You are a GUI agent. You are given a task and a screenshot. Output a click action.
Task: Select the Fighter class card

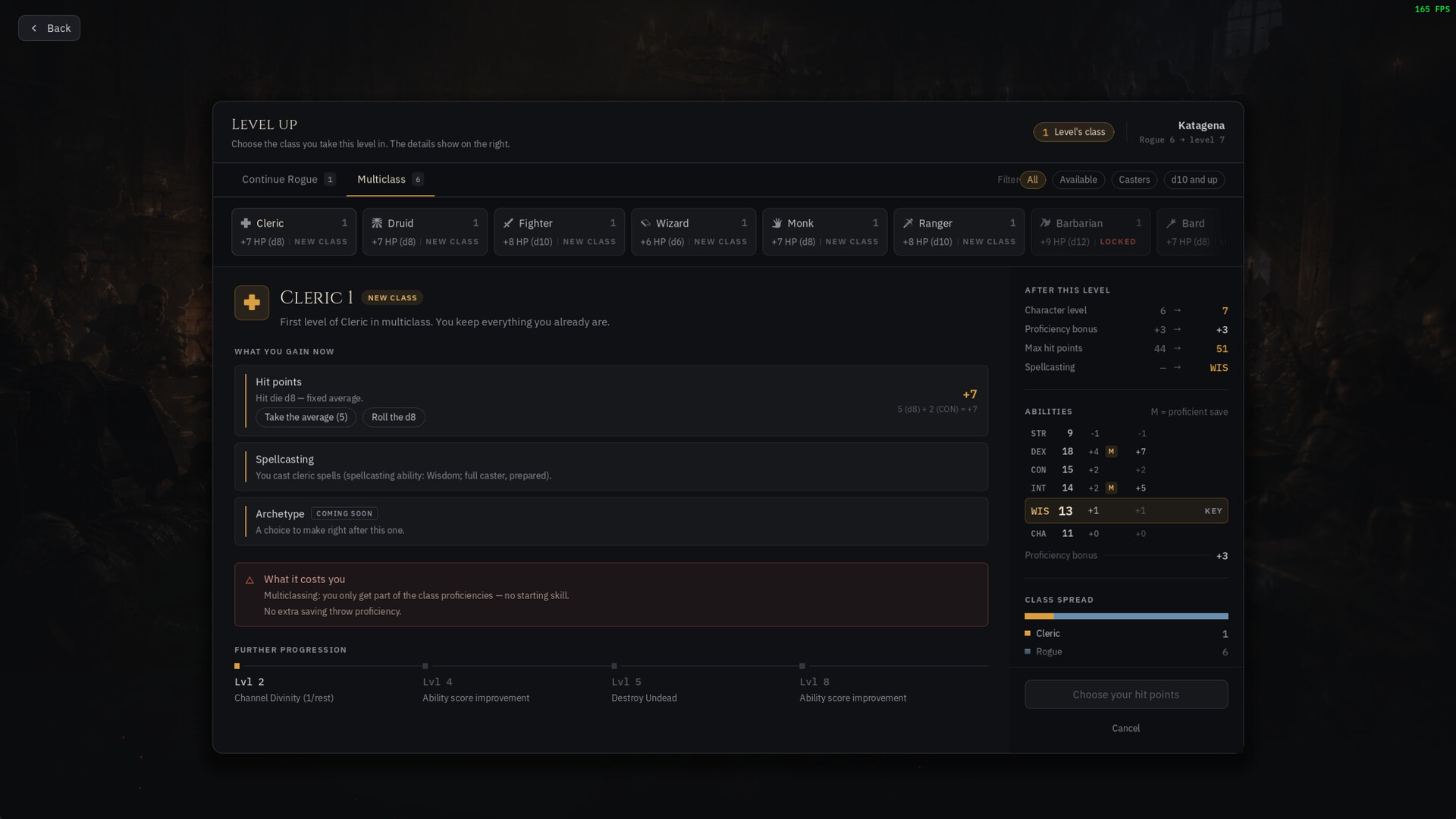coord(559,231)
